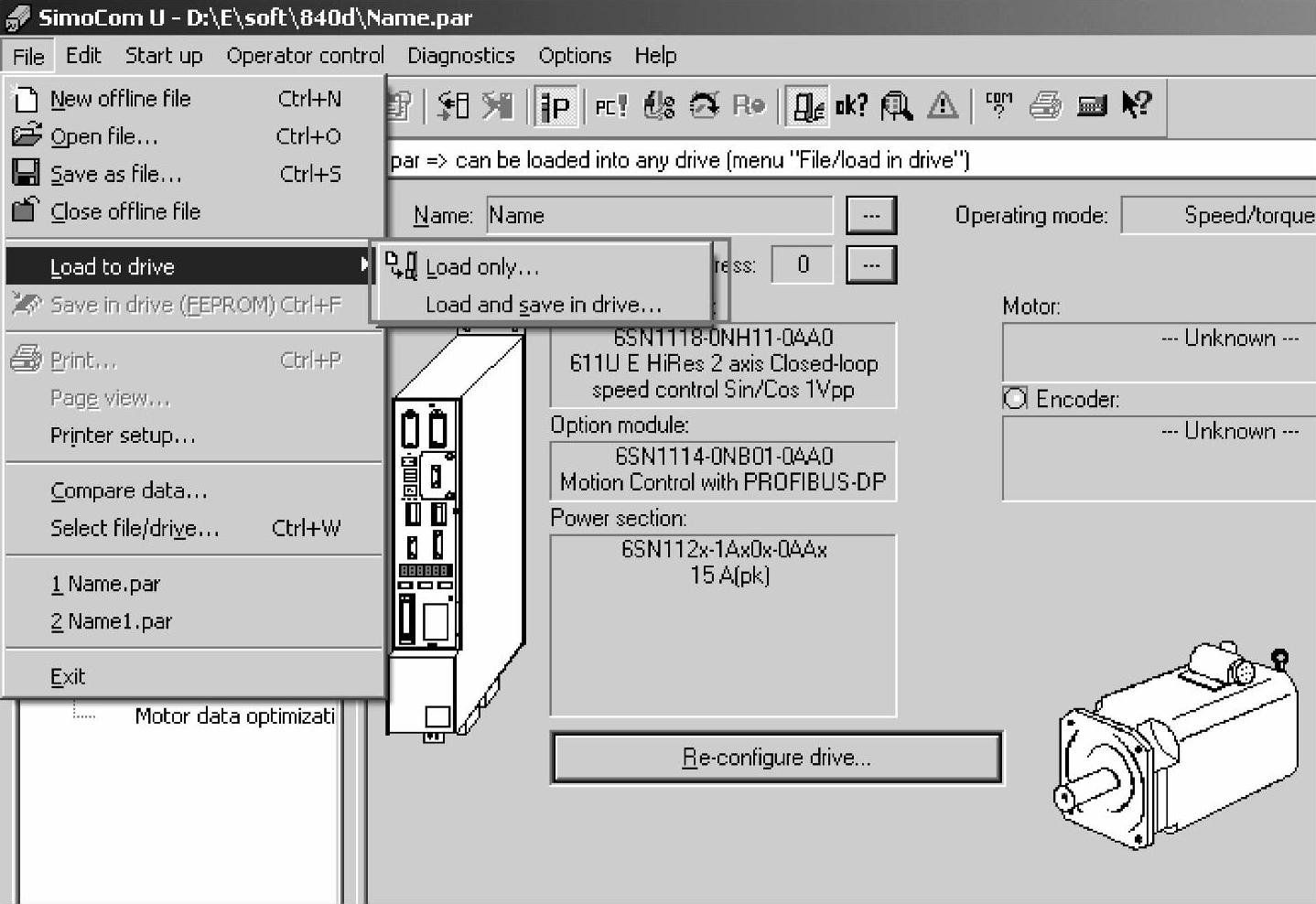Open recent file 2 Name1.par

pyautogui.click(x=194, y=621)
